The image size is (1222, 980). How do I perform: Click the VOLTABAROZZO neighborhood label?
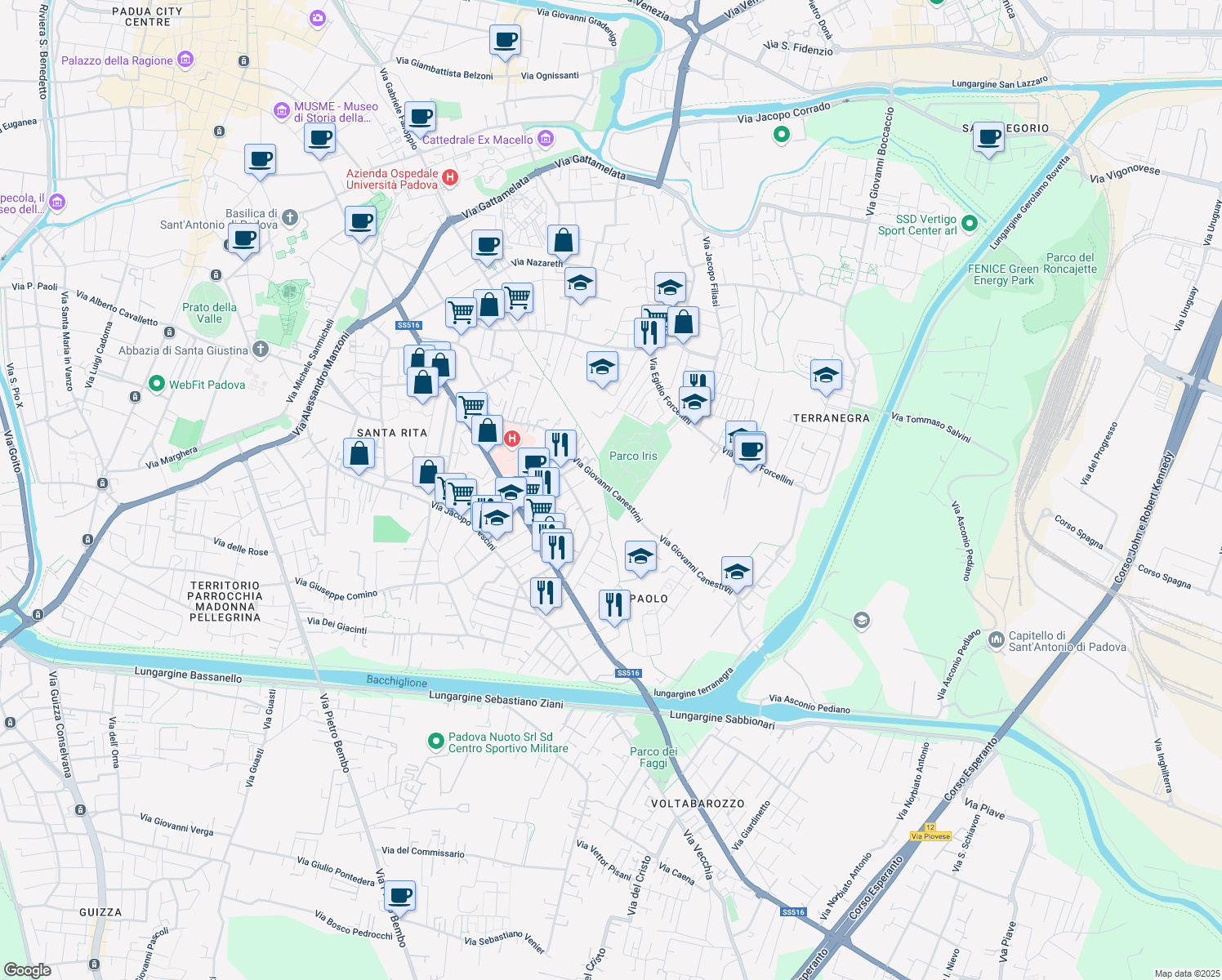(698, 804)
